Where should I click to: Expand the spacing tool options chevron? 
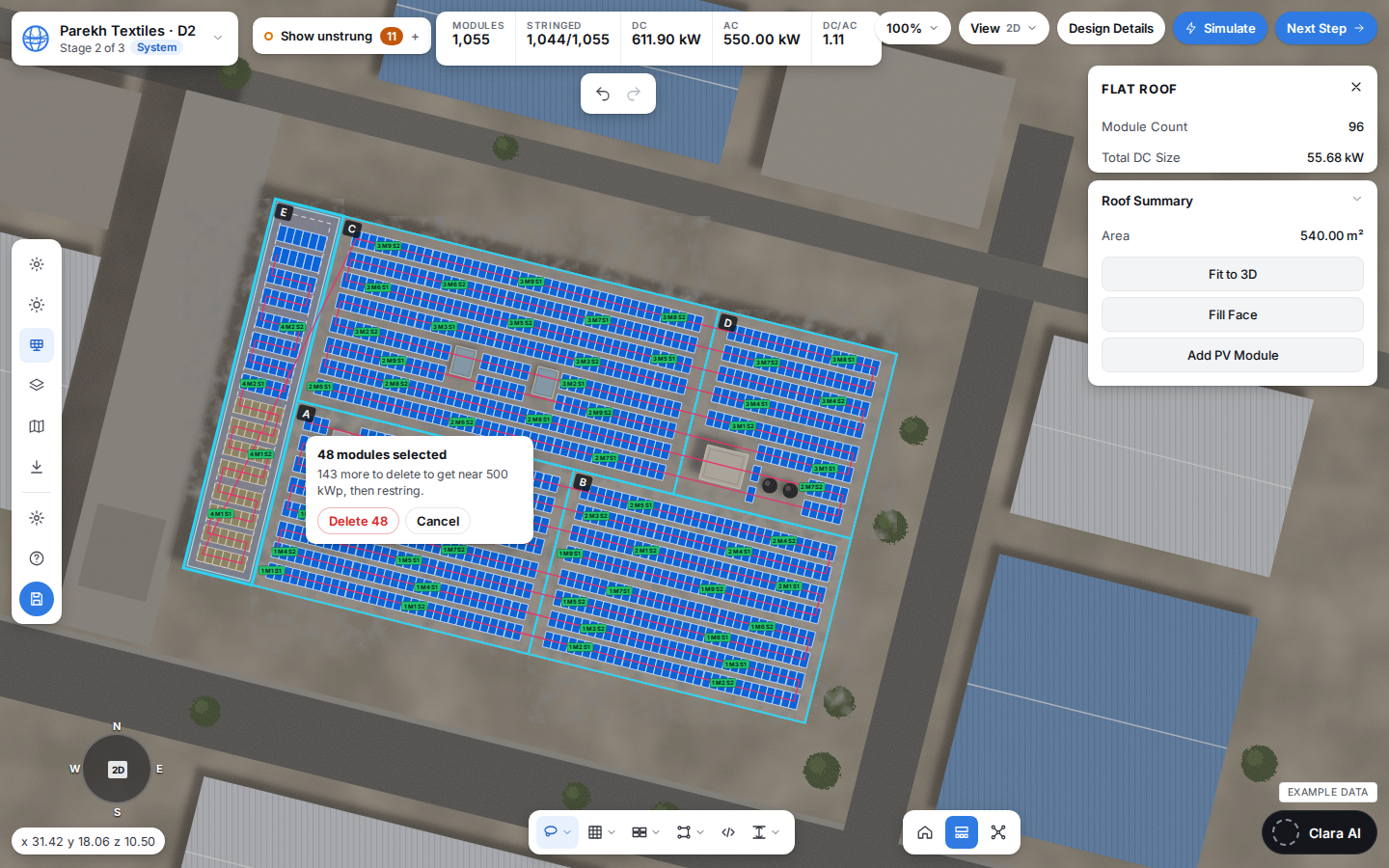tap(776, 832)
